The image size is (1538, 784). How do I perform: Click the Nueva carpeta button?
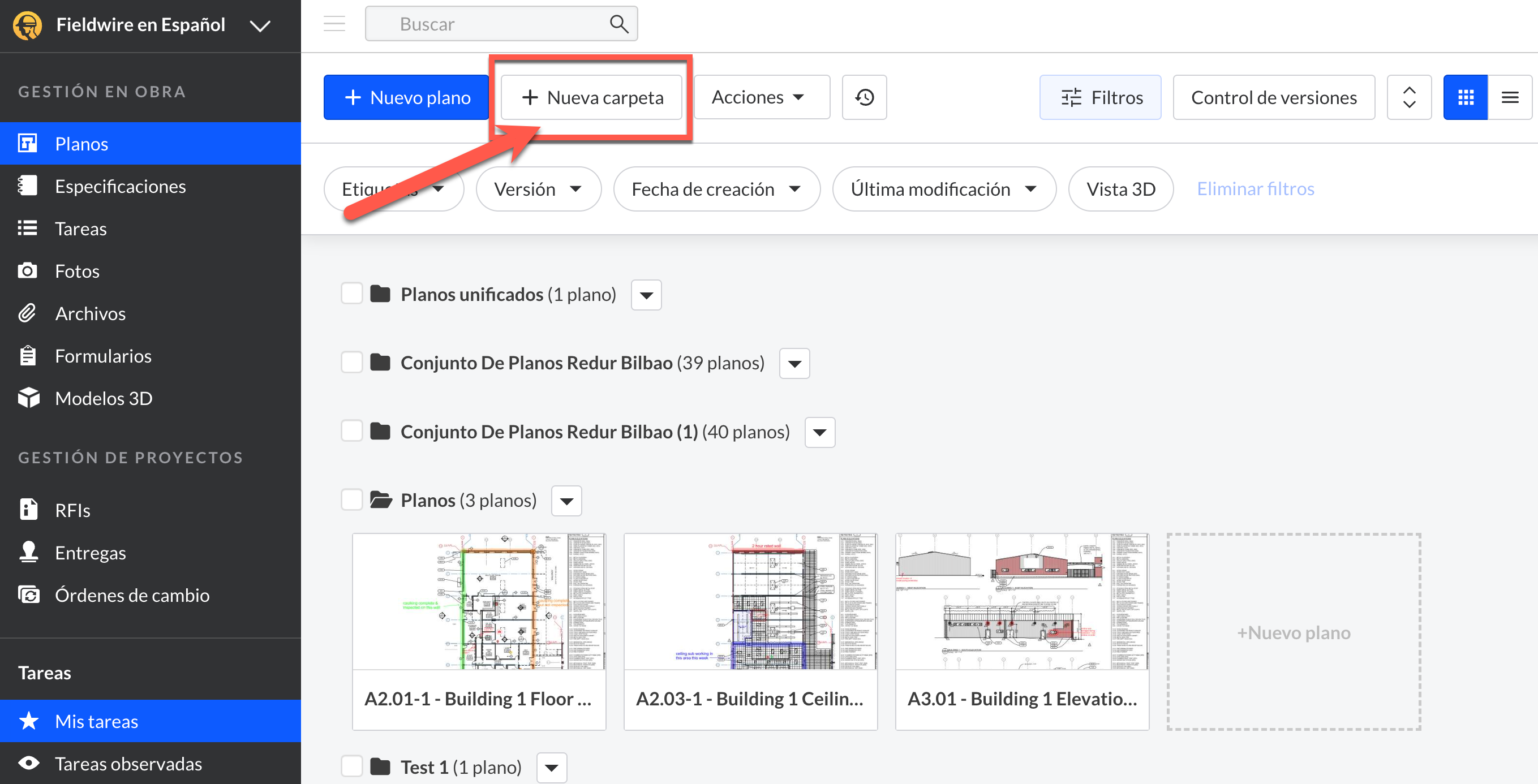coord(592,97)
